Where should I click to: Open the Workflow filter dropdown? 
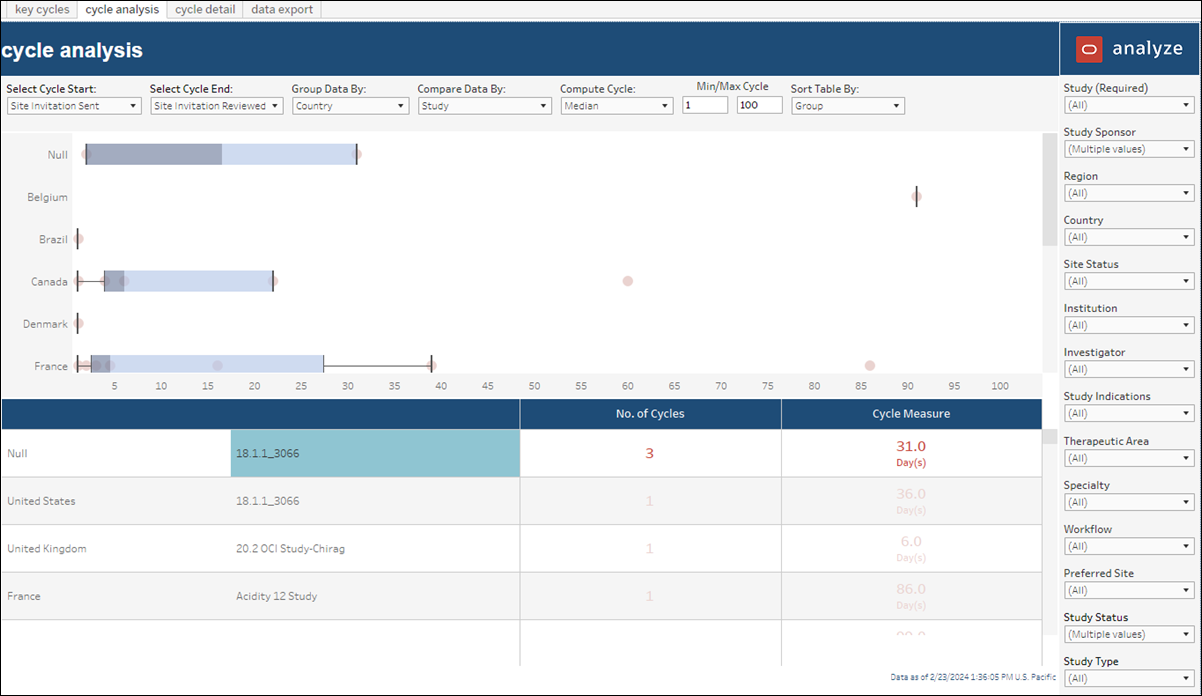coord(1129,546)
